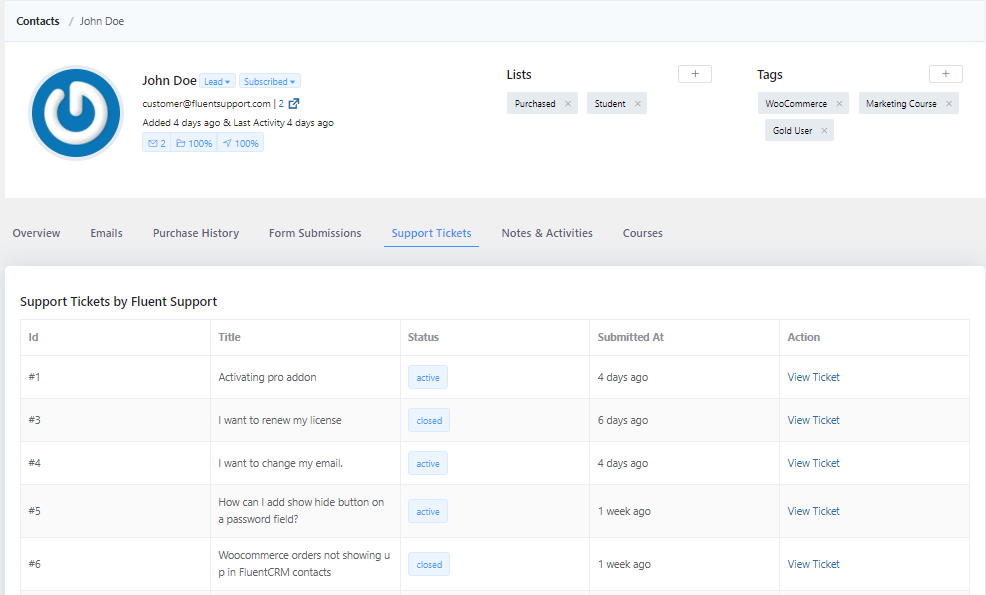Select the Support Tickets tab
The width and height of the screenshot is (986, 595).
coord(431,233)
